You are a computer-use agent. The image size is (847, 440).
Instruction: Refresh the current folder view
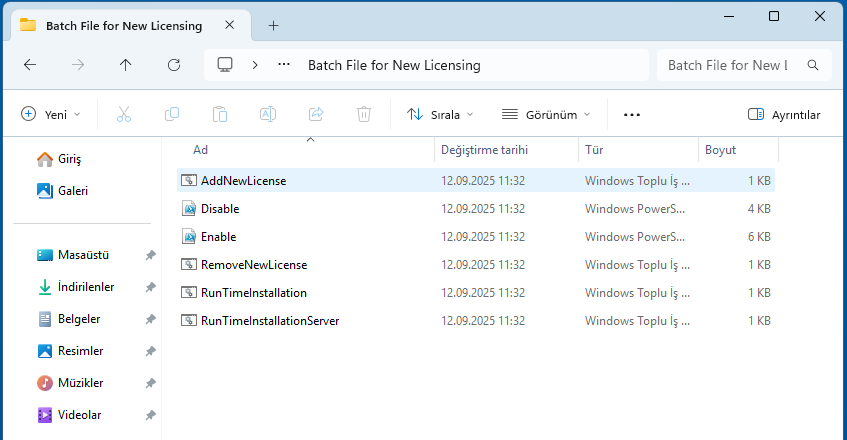point(174,65)
